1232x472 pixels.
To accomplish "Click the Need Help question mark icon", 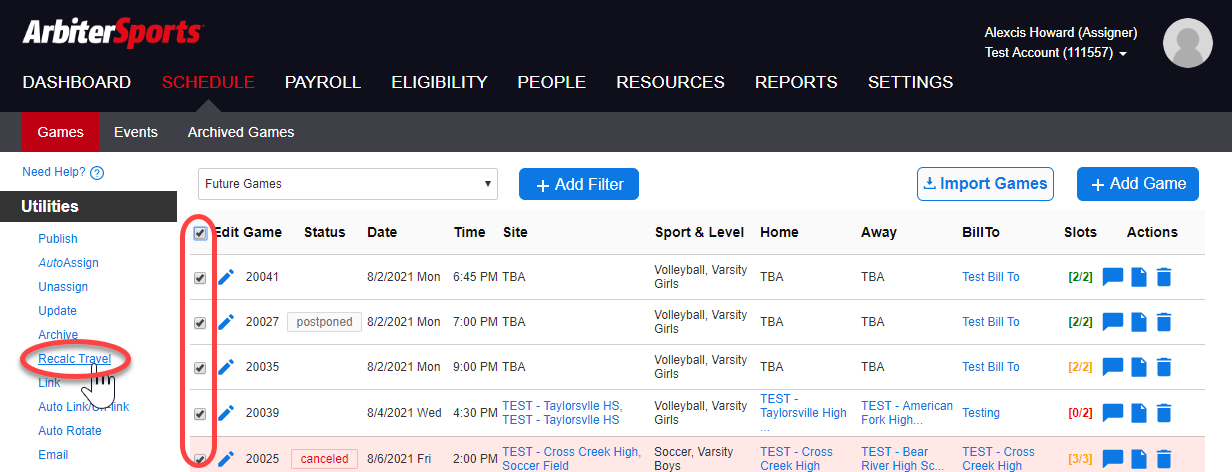I will pyautogui.click(x=97, y=173).
